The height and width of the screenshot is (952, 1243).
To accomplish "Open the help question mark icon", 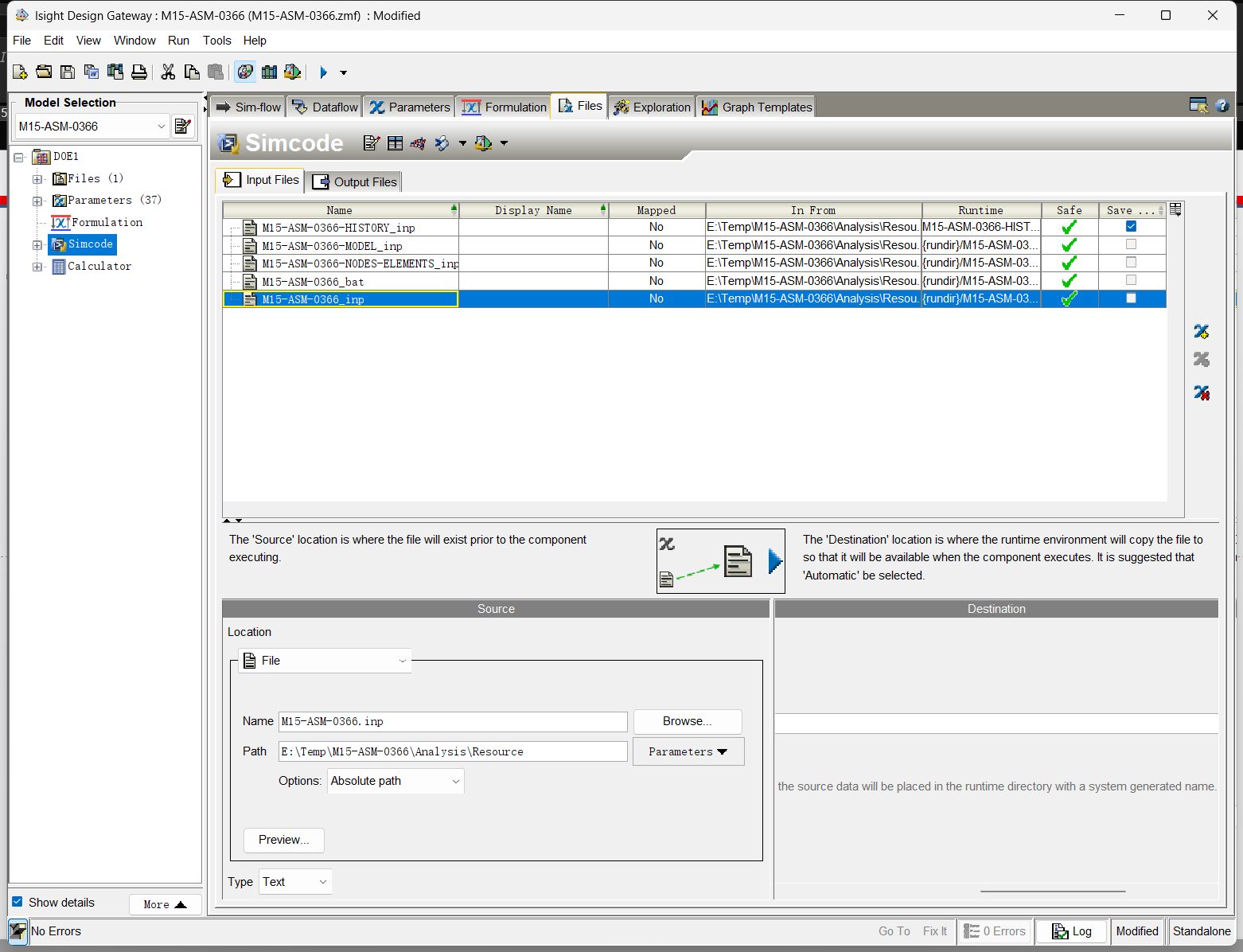I will [x=1222, y=106].
